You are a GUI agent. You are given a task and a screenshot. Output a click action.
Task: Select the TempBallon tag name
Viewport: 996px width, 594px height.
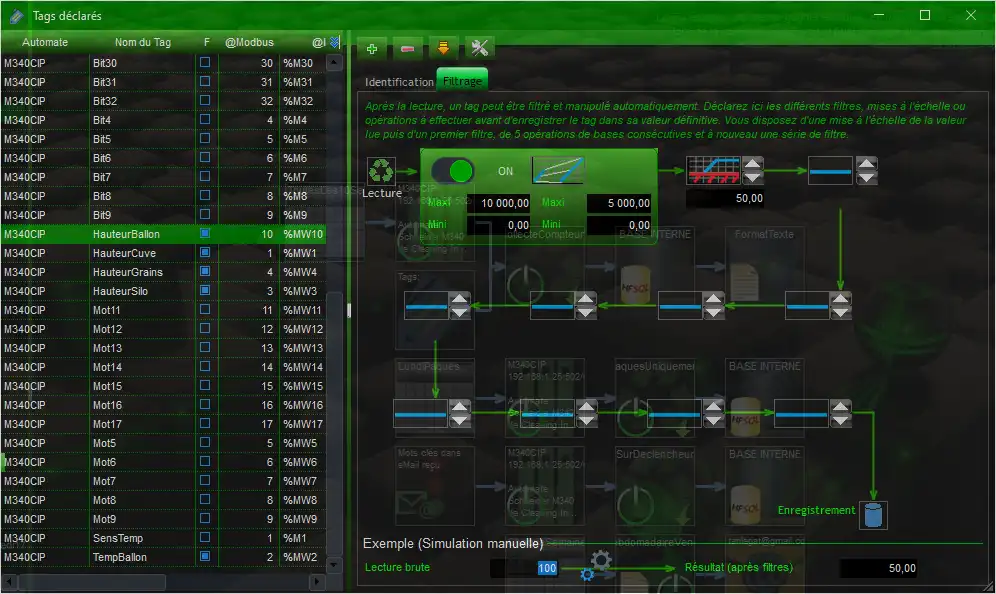pos(119,557)
